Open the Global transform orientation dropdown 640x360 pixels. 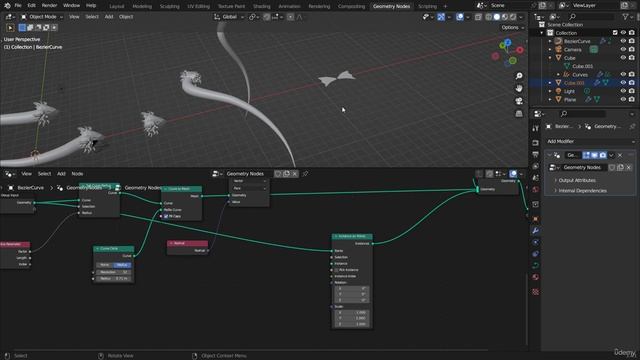click(229, 17)
